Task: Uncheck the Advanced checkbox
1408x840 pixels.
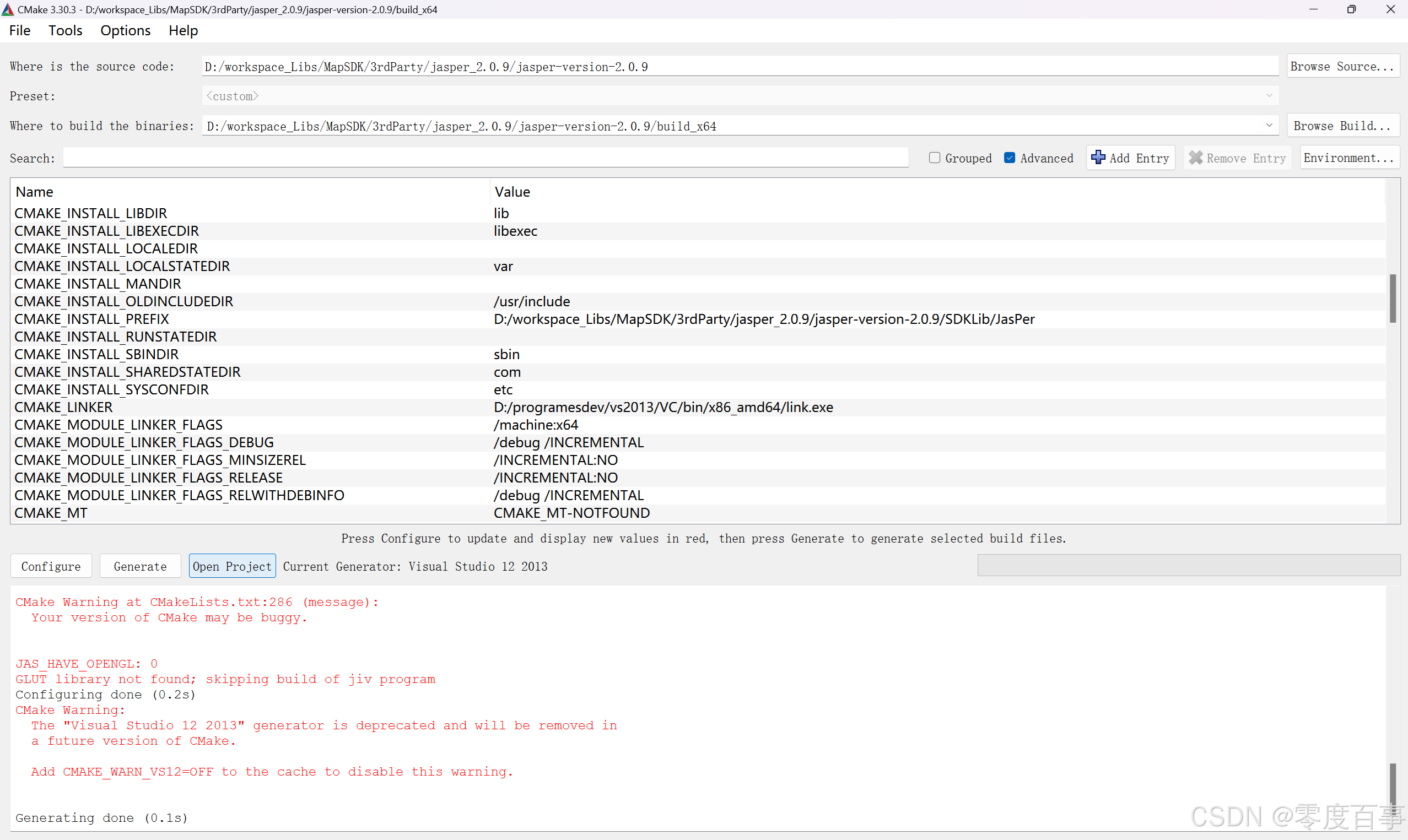Action: tap(1010, 158)
